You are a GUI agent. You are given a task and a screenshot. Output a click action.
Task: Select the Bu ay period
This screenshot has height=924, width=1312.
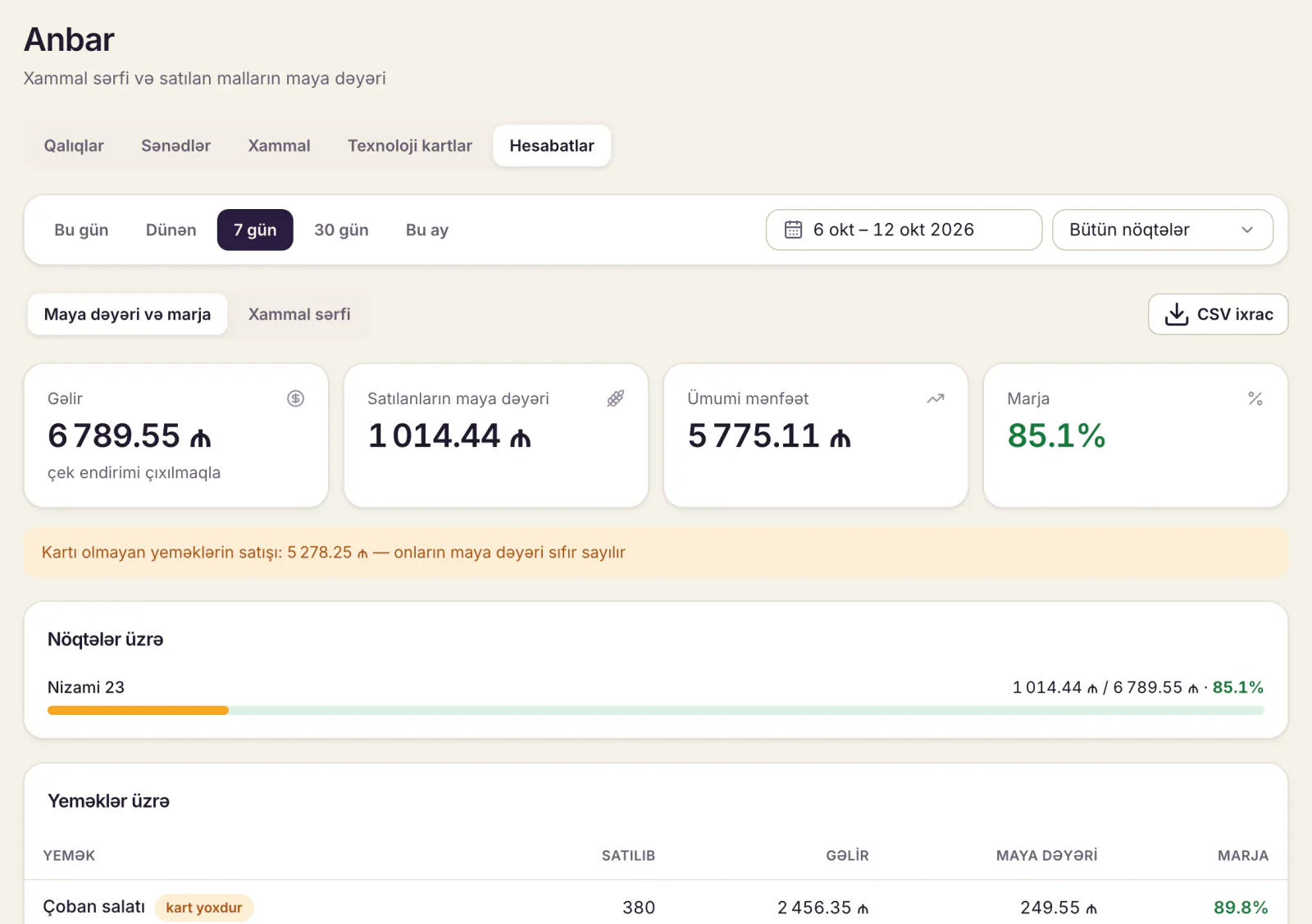point(427,230)
